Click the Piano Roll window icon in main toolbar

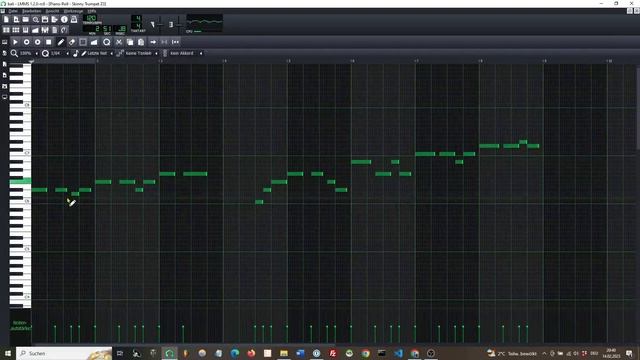point(26,30)
